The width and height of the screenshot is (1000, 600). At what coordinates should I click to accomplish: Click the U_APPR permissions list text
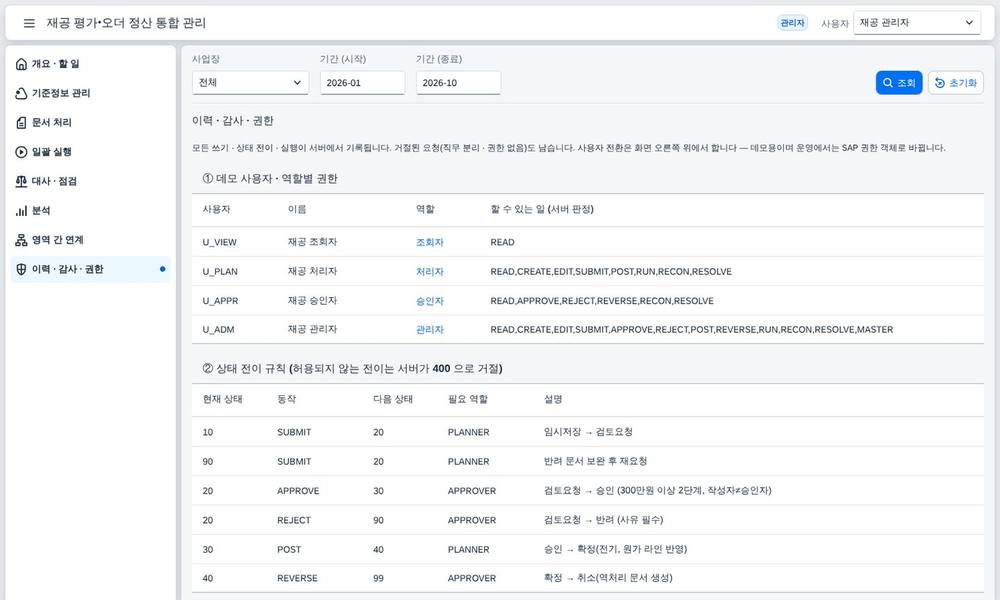[x=602, y=301]
